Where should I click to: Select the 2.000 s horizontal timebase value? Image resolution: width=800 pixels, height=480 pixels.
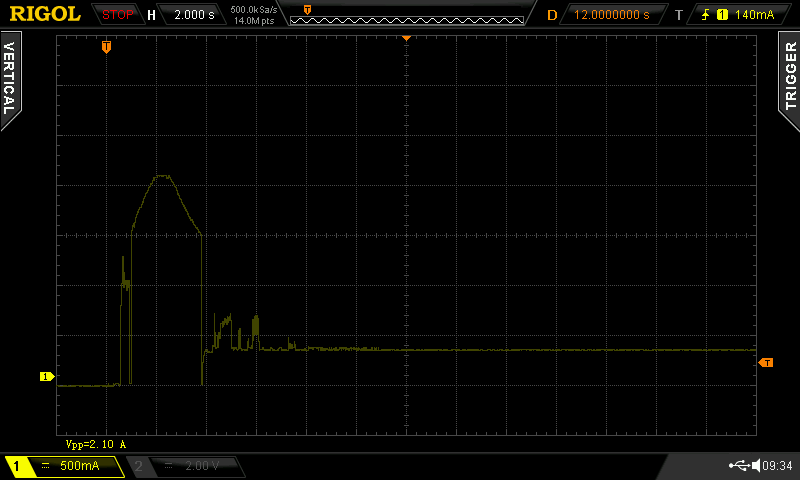[x=194, y=15]
